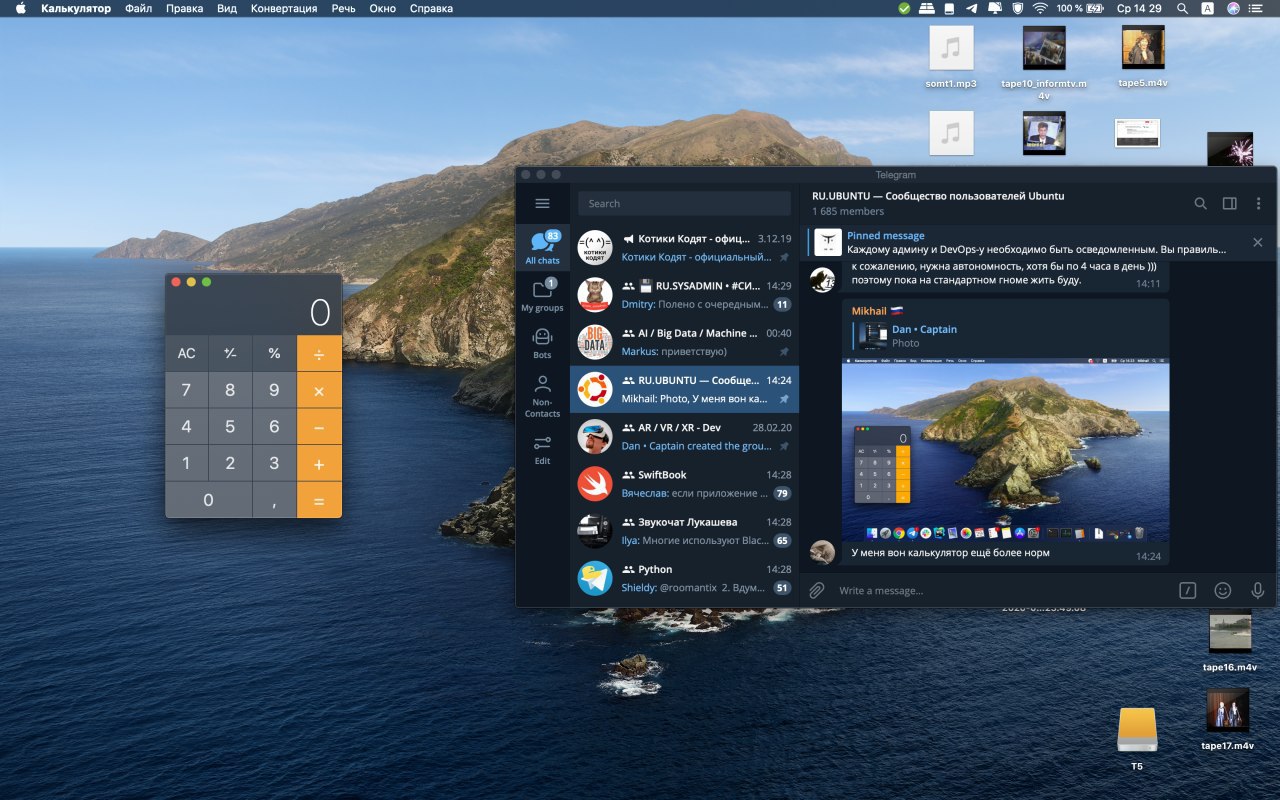
Task: Click digit 7 on the calculator
Action: pyautogui.click(x=186, y=390)
